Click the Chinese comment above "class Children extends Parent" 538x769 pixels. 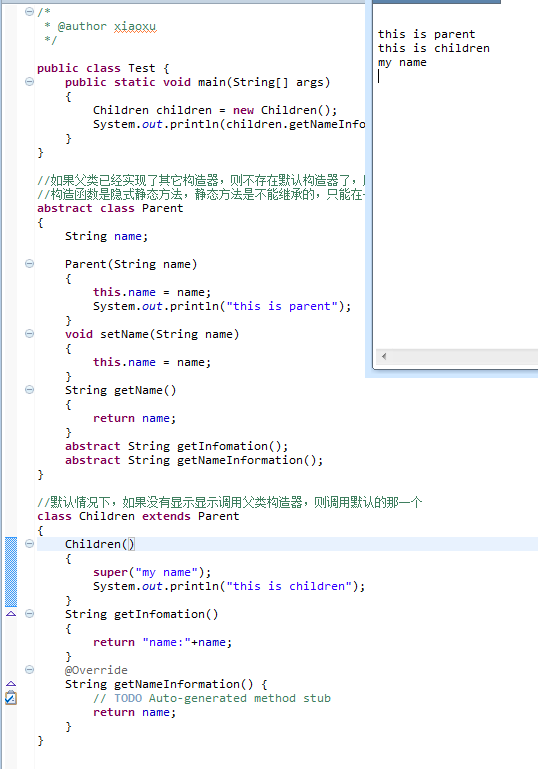pyautogui.click(x=230, y=502)
